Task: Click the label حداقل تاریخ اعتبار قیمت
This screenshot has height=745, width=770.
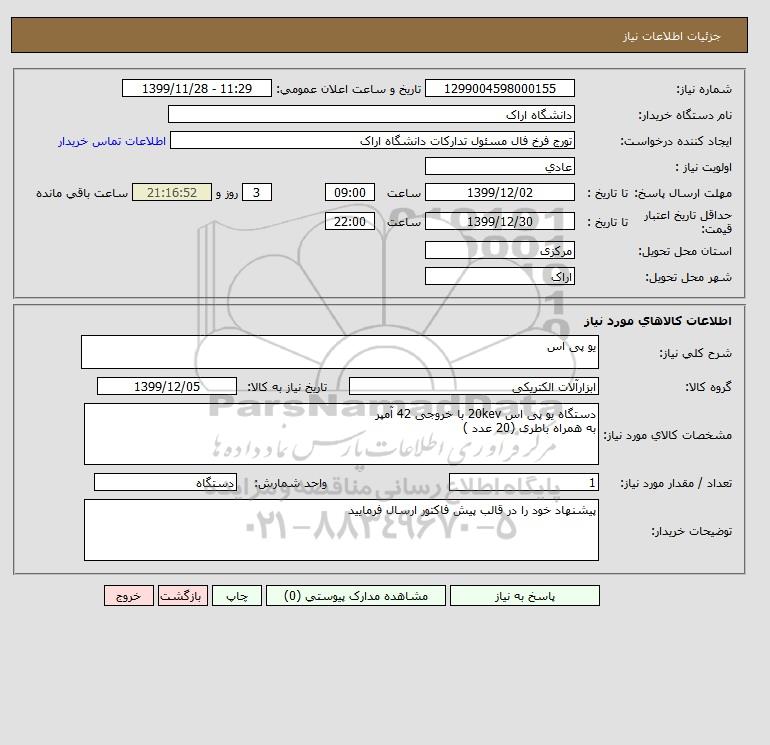Action: (x=687, y=222)
